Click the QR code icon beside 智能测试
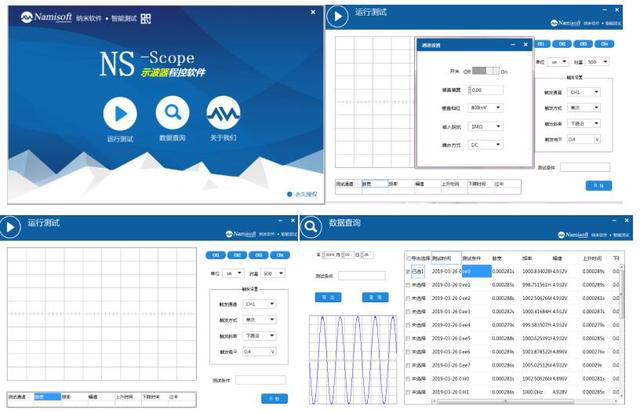This screenshot has width=640, height=413. point(146,18)
